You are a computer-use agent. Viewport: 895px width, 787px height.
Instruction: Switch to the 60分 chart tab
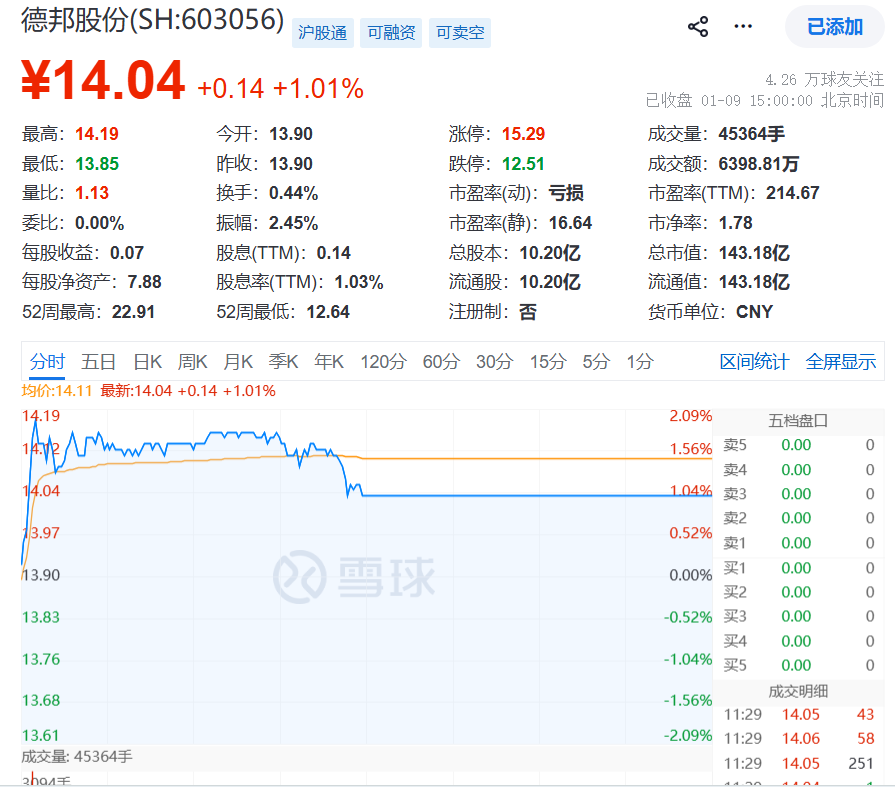(441, 362)
